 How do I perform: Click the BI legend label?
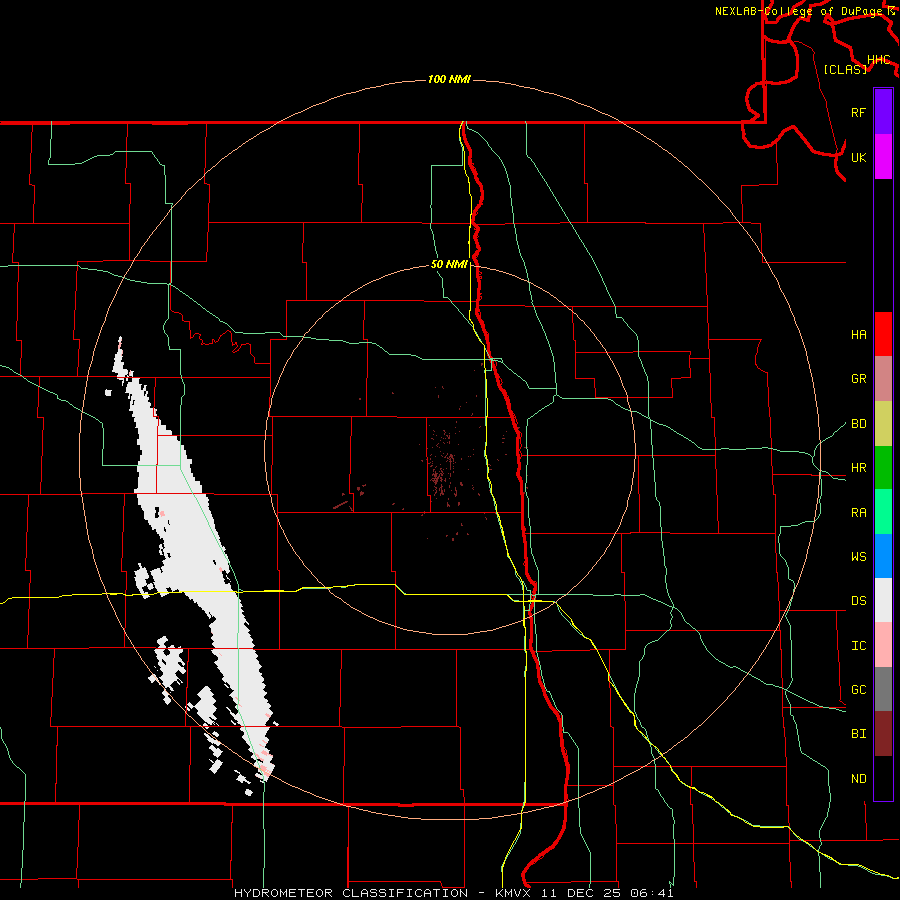click(x=858, y=734)
